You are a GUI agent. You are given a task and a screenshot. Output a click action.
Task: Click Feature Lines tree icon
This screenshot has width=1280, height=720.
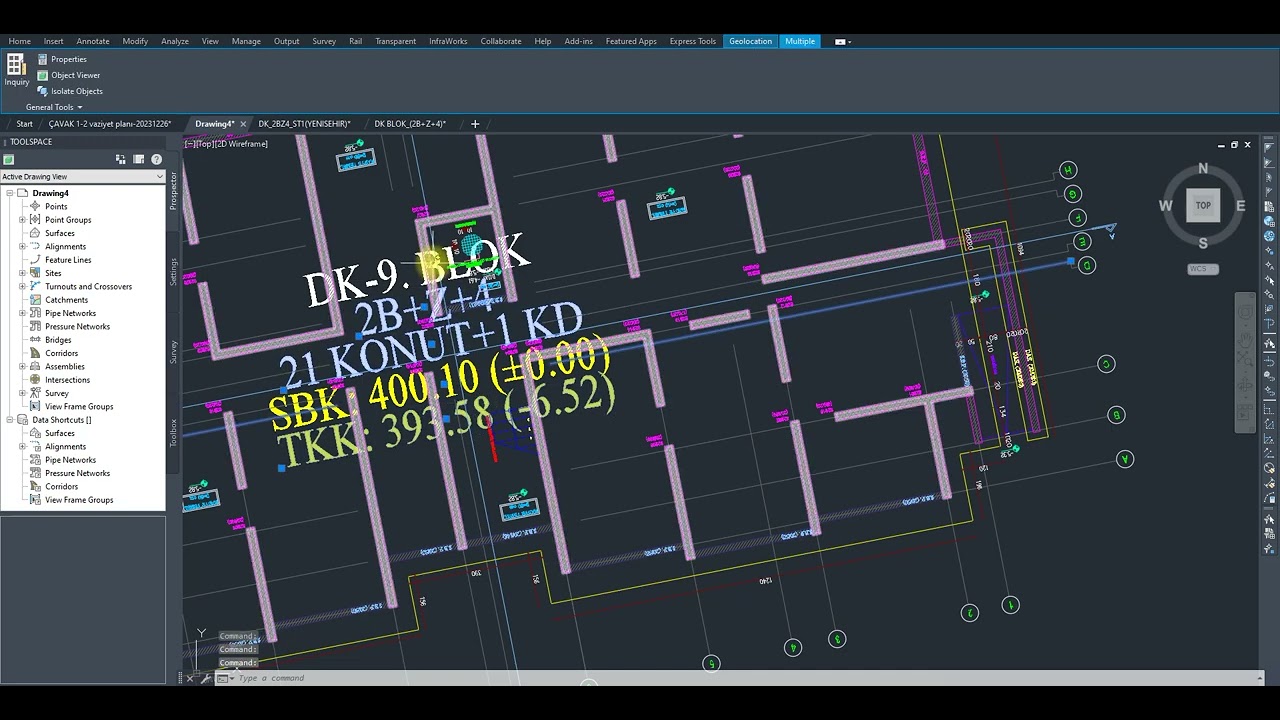tap(35, 260)
